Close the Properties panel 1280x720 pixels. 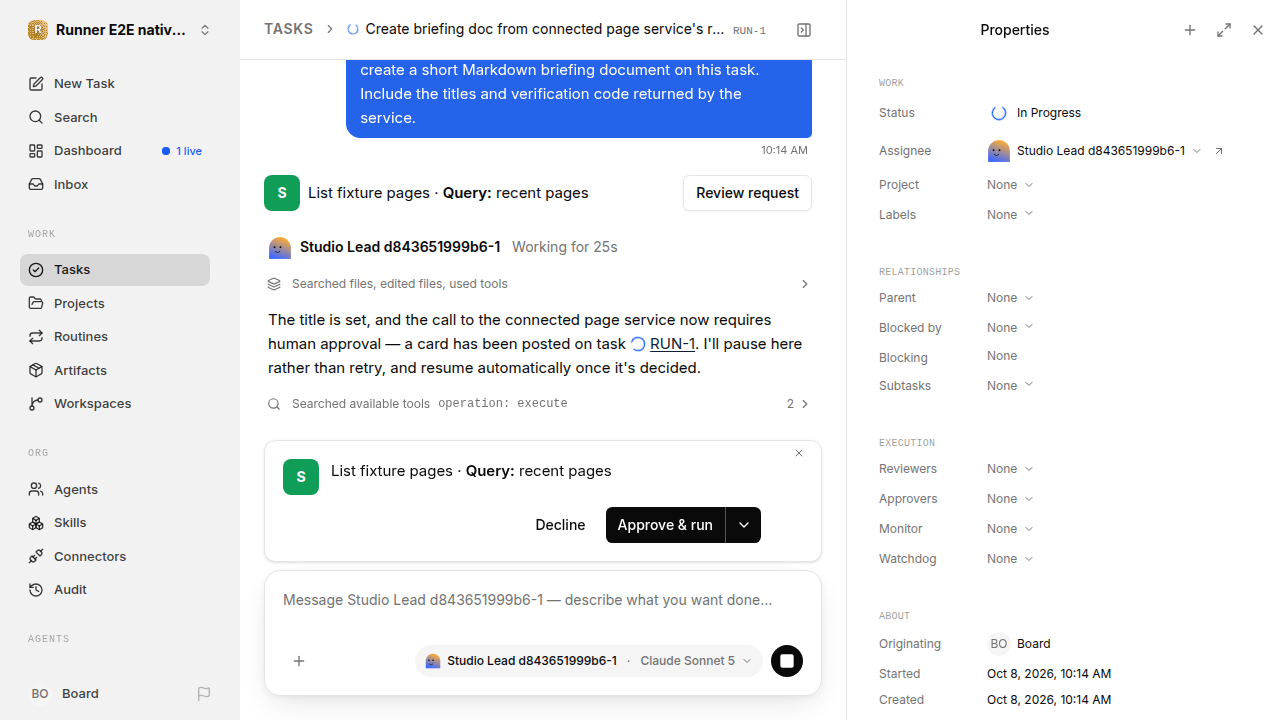pyautogui.click(x=1258, y=30)
